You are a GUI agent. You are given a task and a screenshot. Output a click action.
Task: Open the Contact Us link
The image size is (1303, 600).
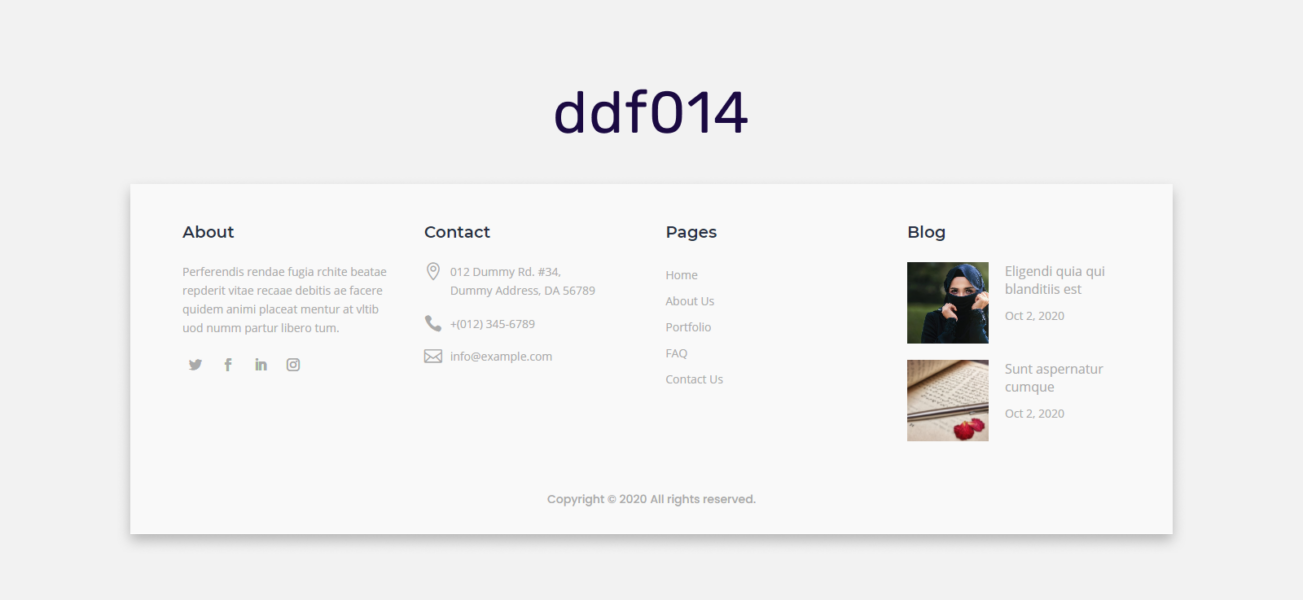click(694, 379)
